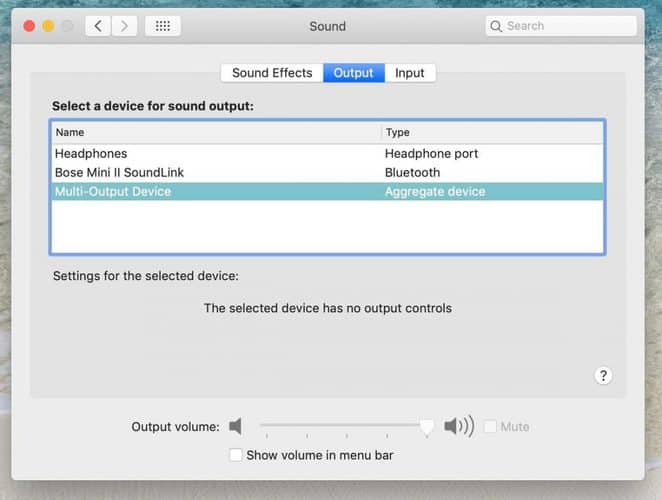
Task: Switch to the Sound Effects tab
Action: click(x=272, y=73)
